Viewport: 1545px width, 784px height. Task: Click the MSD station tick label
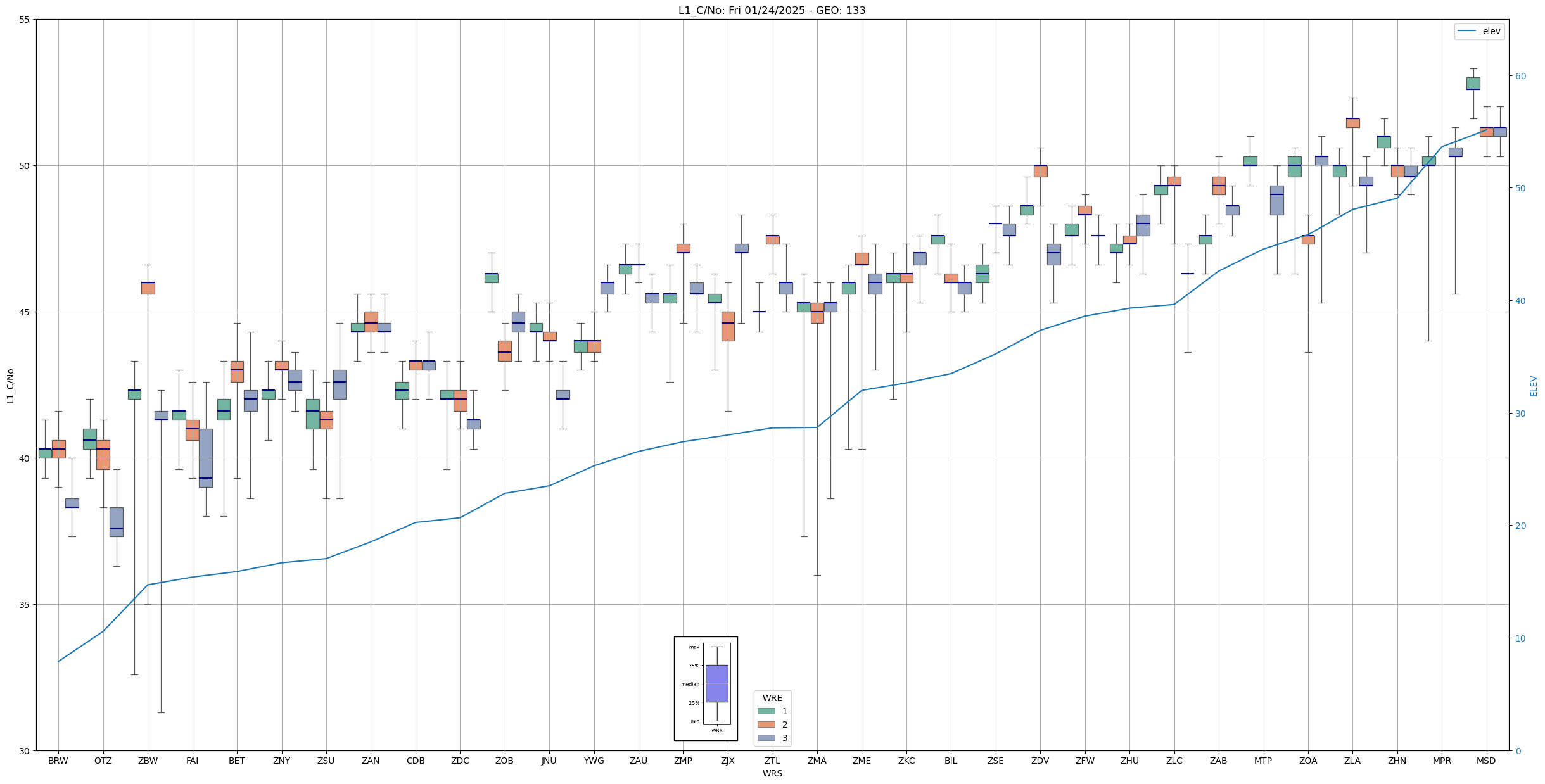point(1485,761)
